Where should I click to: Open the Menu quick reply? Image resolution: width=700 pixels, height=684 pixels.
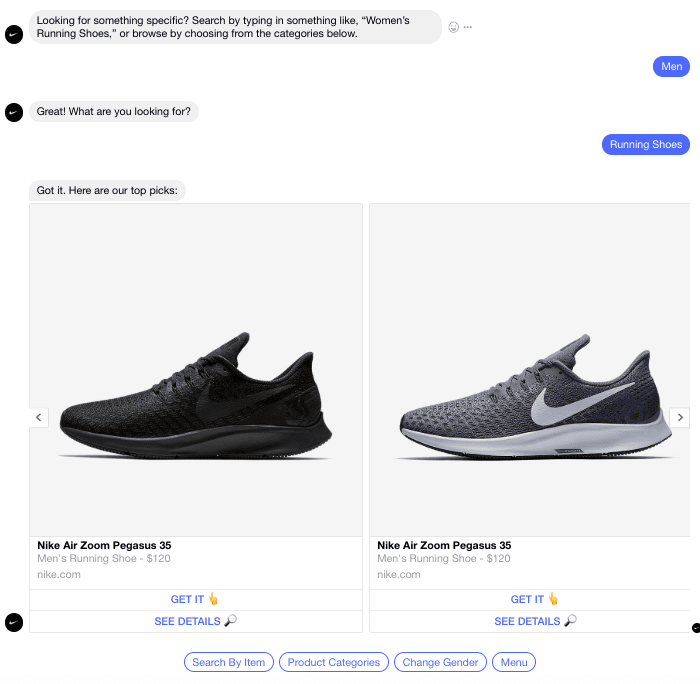pyautogui.click(x=514, y=662)
